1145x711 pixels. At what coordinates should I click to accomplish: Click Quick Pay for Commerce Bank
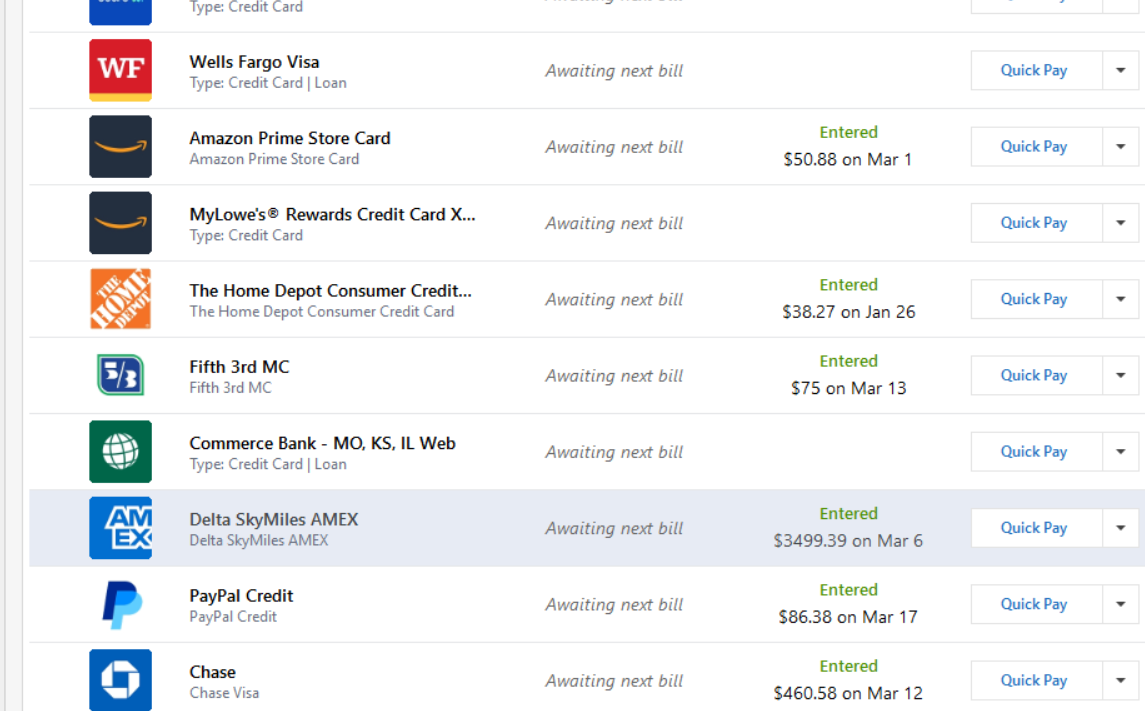coord(1034,452)
